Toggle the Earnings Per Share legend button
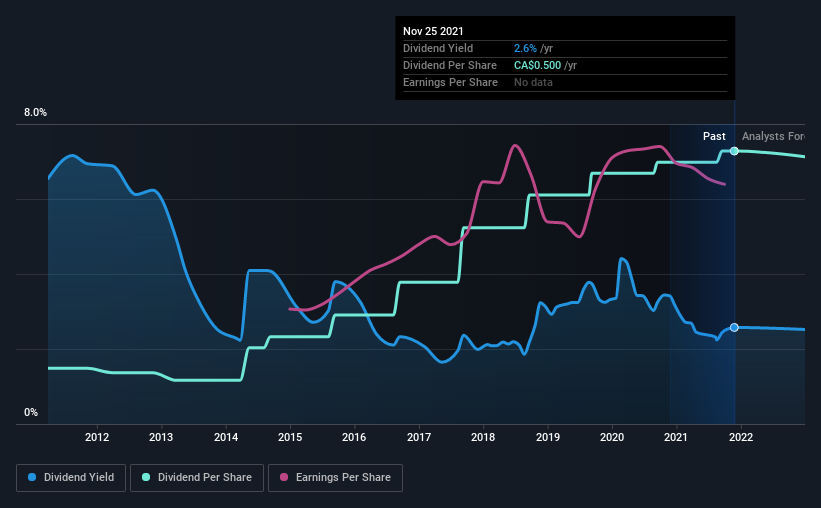The width and height of the screenshot is (821, 508). tap(336, 478)
